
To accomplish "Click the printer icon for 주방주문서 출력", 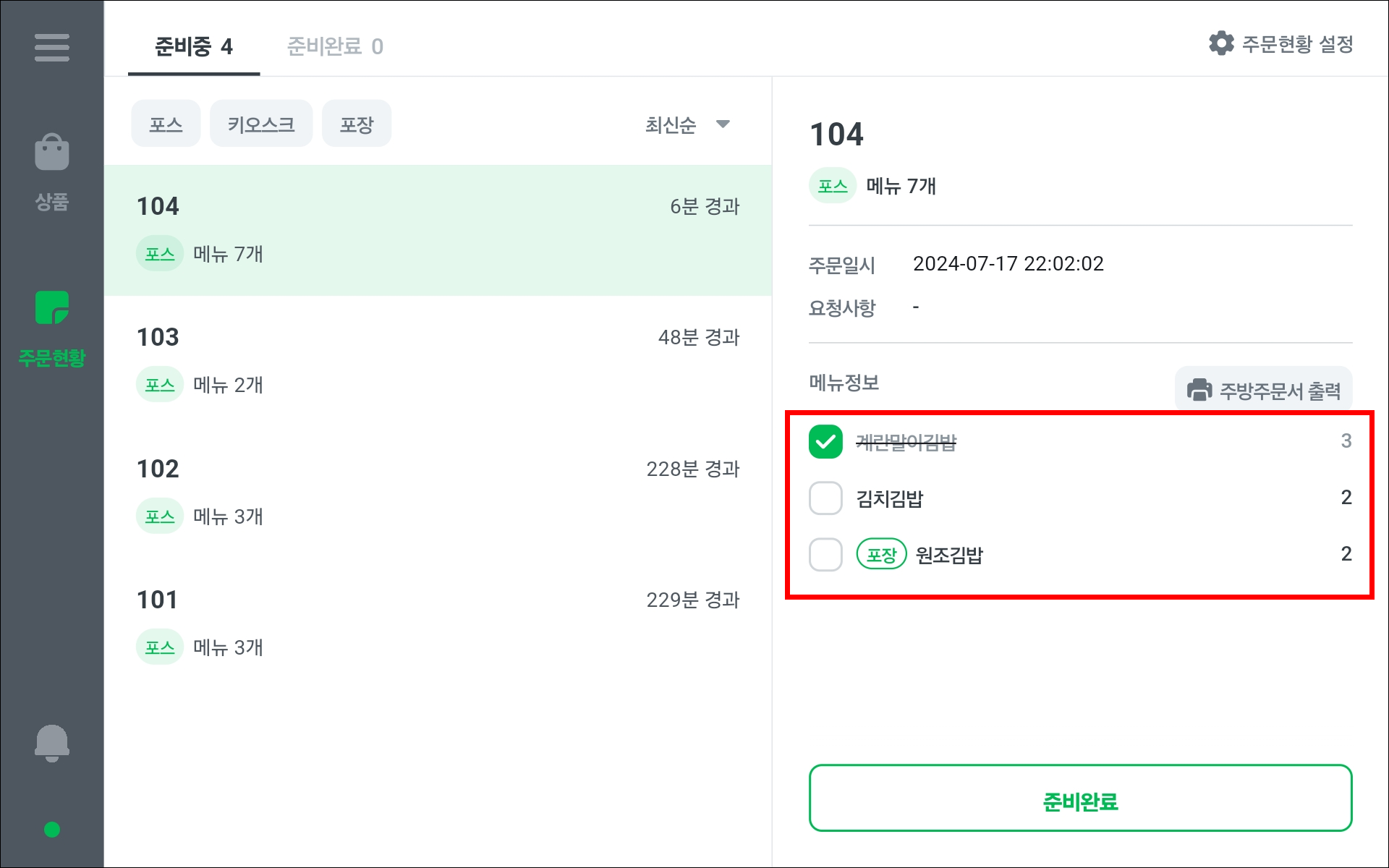I will tap(1199, 391).
